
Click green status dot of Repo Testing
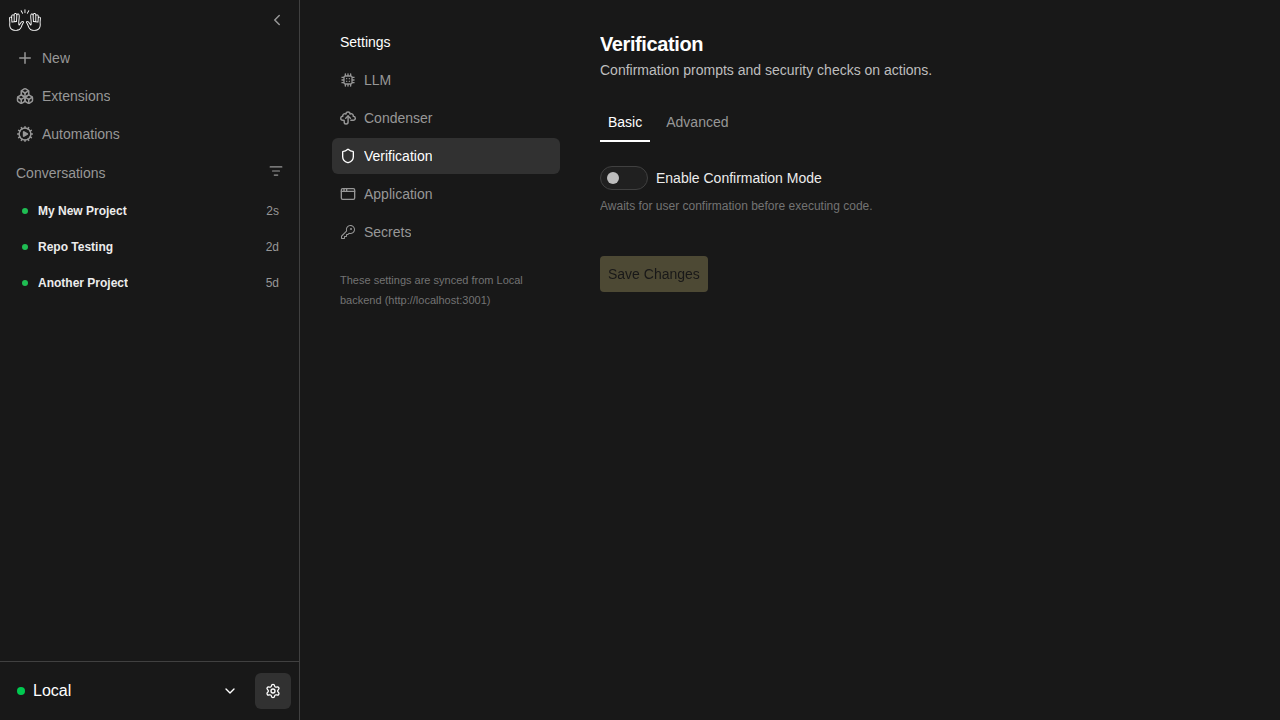[25, 247]
